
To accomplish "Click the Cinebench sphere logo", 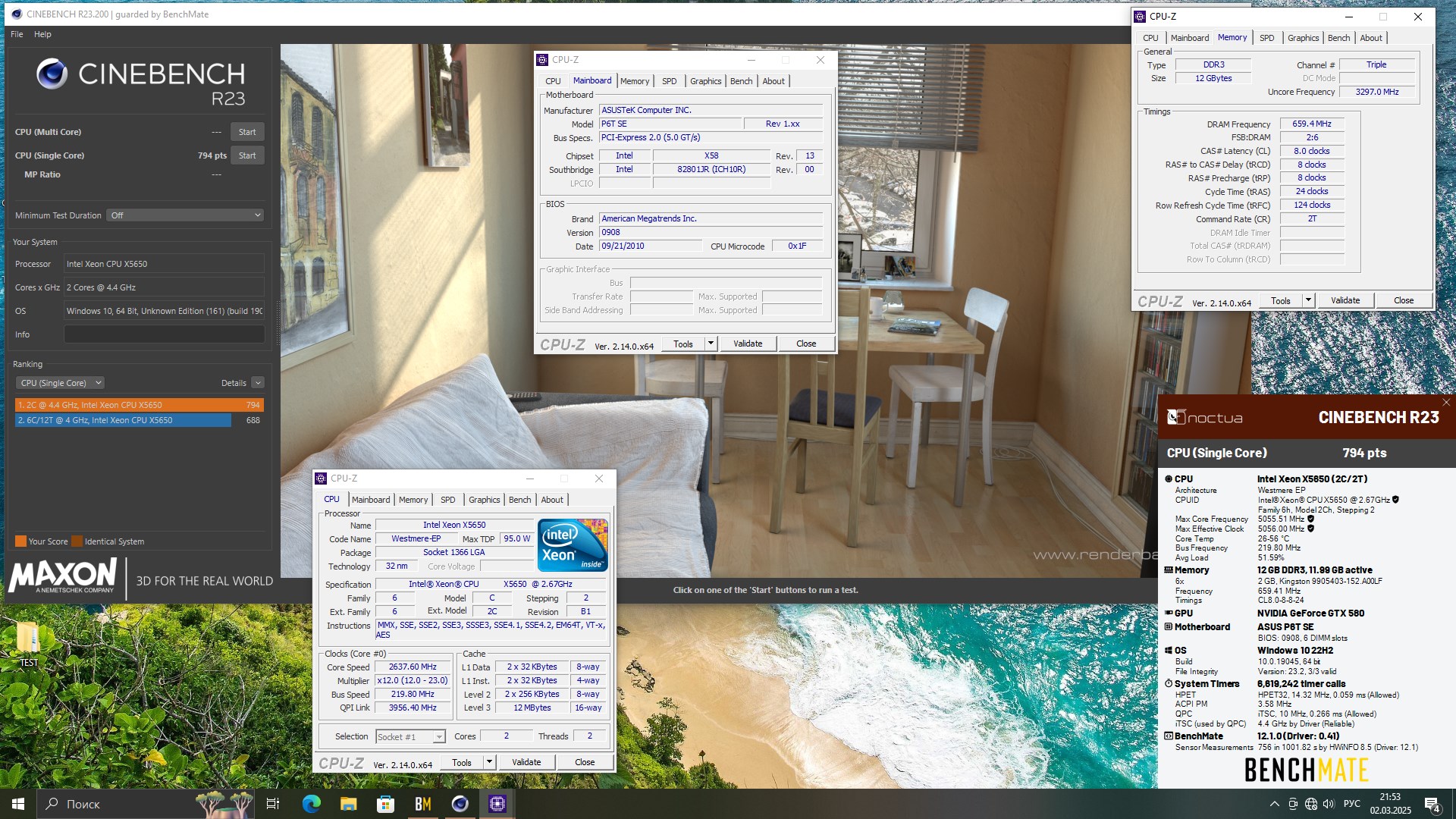I will [52, 74].
